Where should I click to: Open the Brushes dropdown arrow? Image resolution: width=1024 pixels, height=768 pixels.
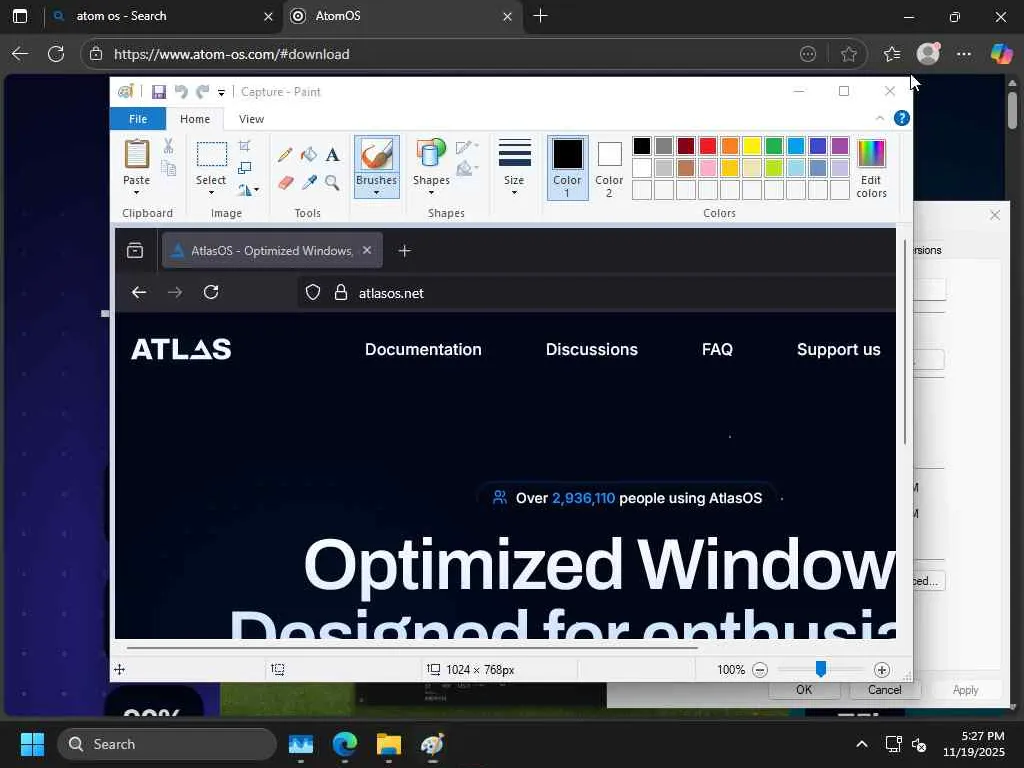pyautogui.click(x=377, y=193)
